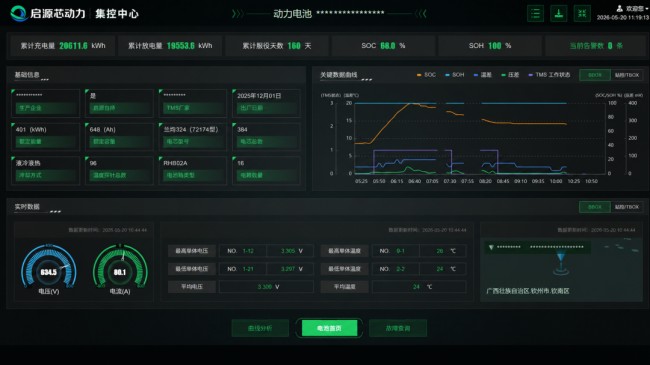Toggle the TMS 工作状态 legend
Screen dimensions: 650x365
click(549, 75)
